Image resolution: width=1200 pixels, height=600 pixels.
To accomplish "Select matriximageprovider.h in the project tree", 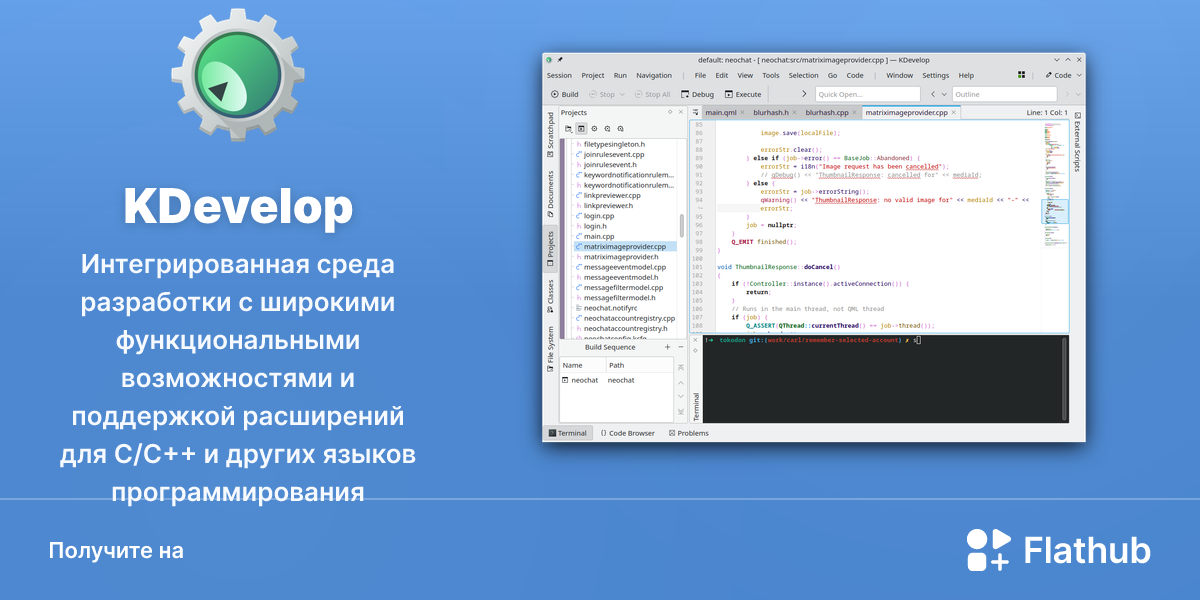I will pyautogui.click(x=617, y=257).
